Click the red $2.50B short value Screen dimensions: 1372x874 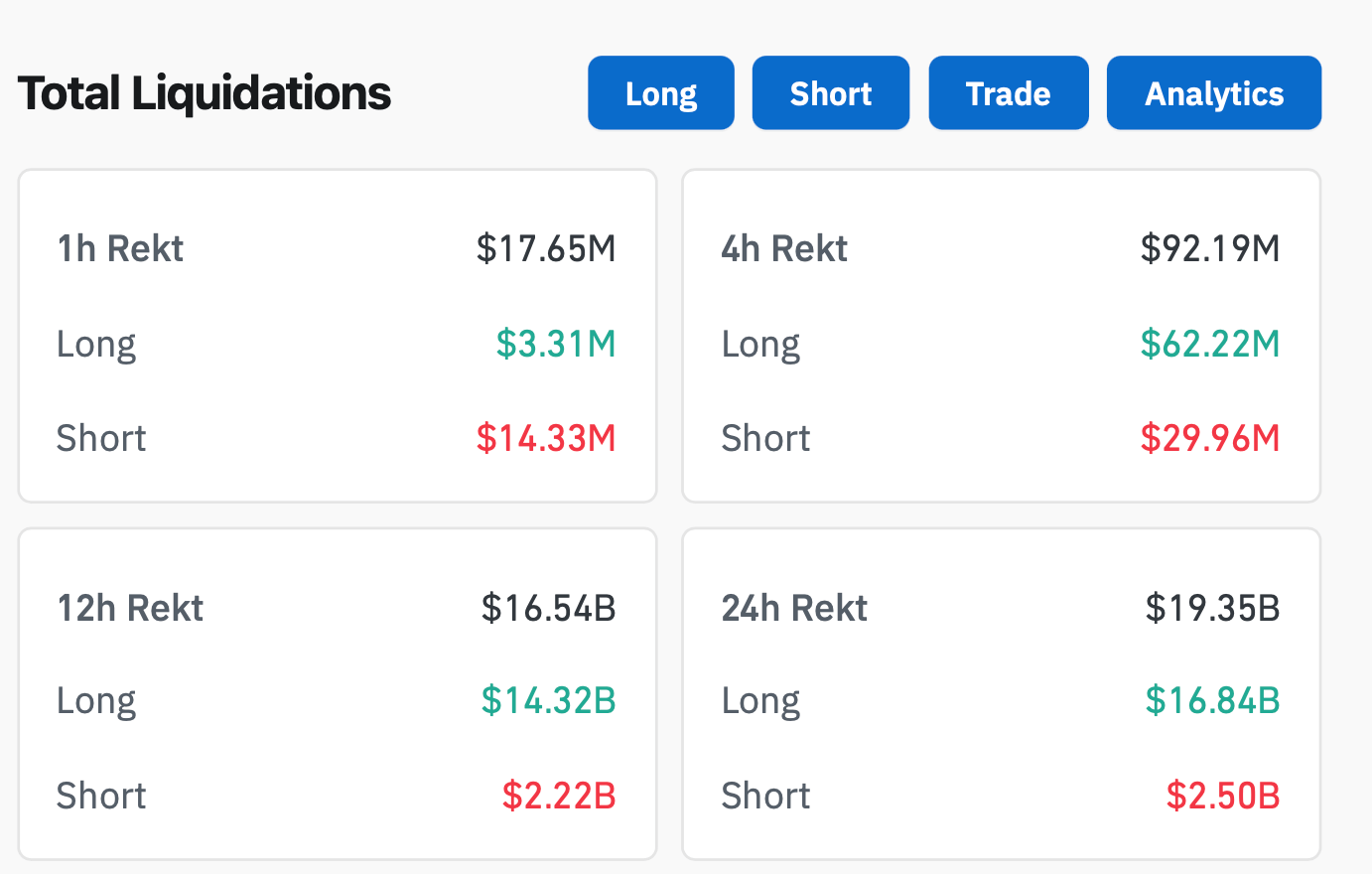[x=1223, y=796]
